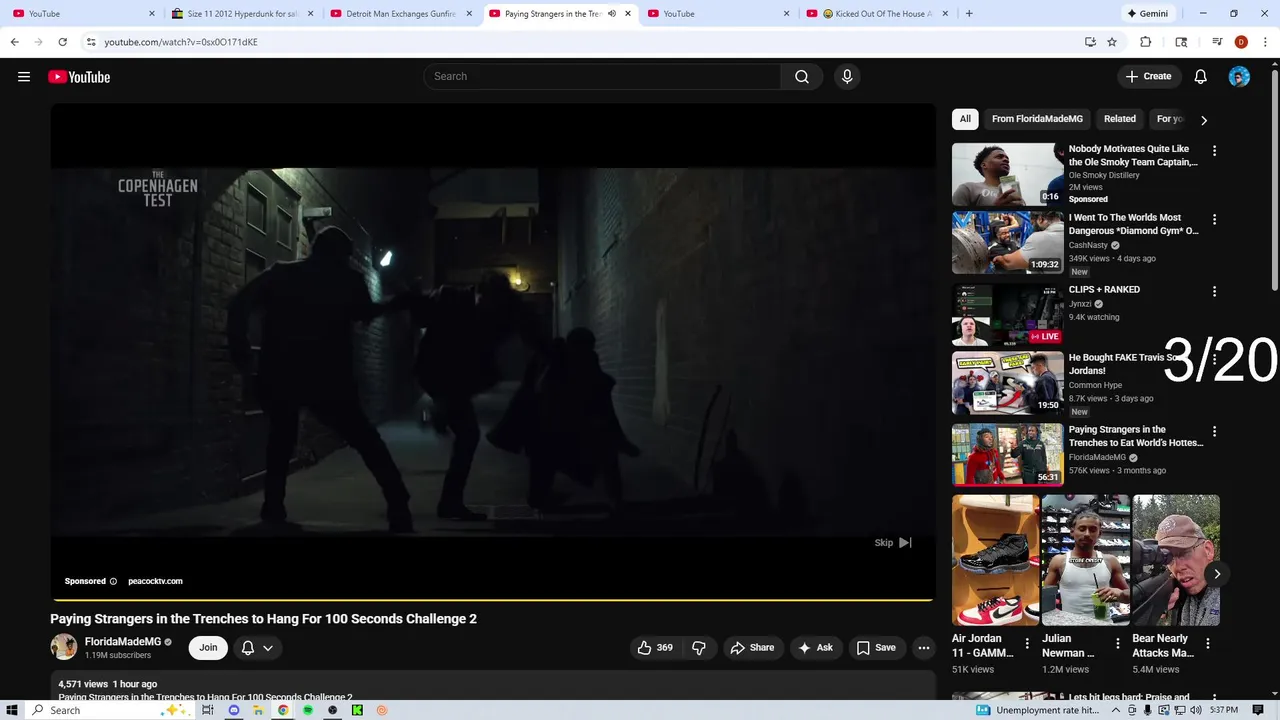
Task: Switch to Kicked Out Of The House tab
Action: 878,14
